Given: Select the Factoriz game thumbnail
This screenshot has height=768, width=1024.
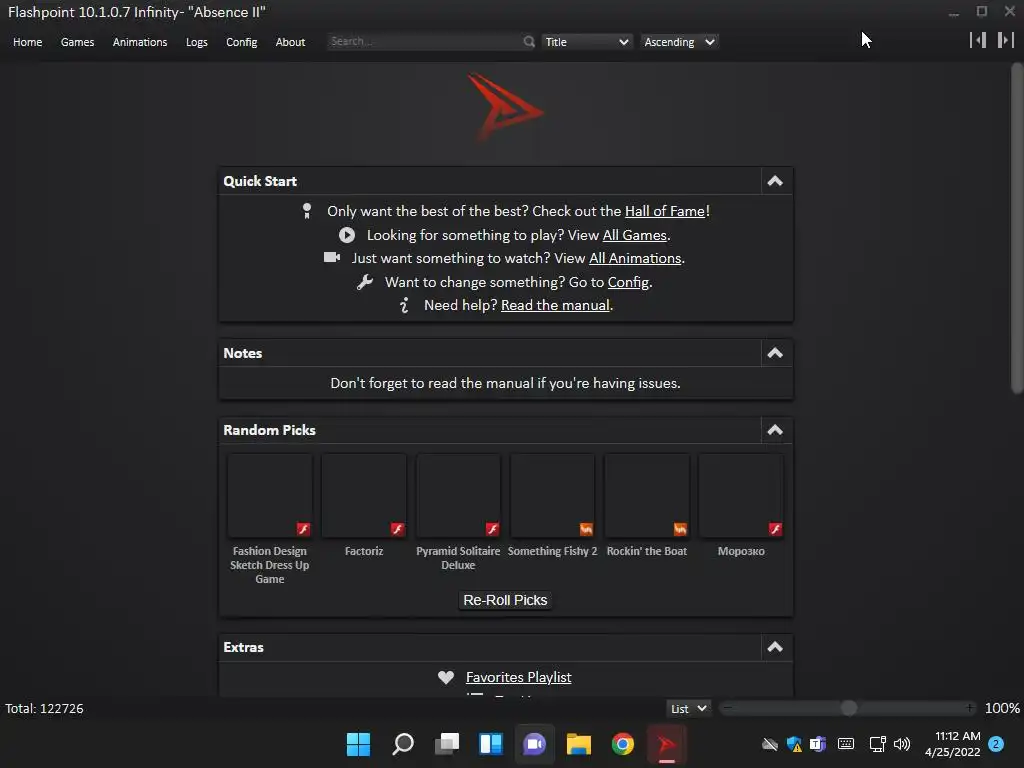Looking at the screenshot, I should [x=364, y=496].
